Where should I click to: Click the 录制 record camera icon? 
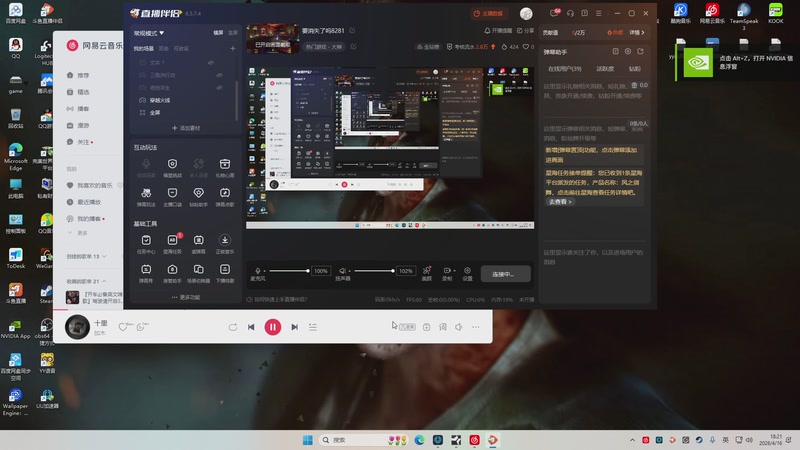pyautogui.click(x=446, y=270)
